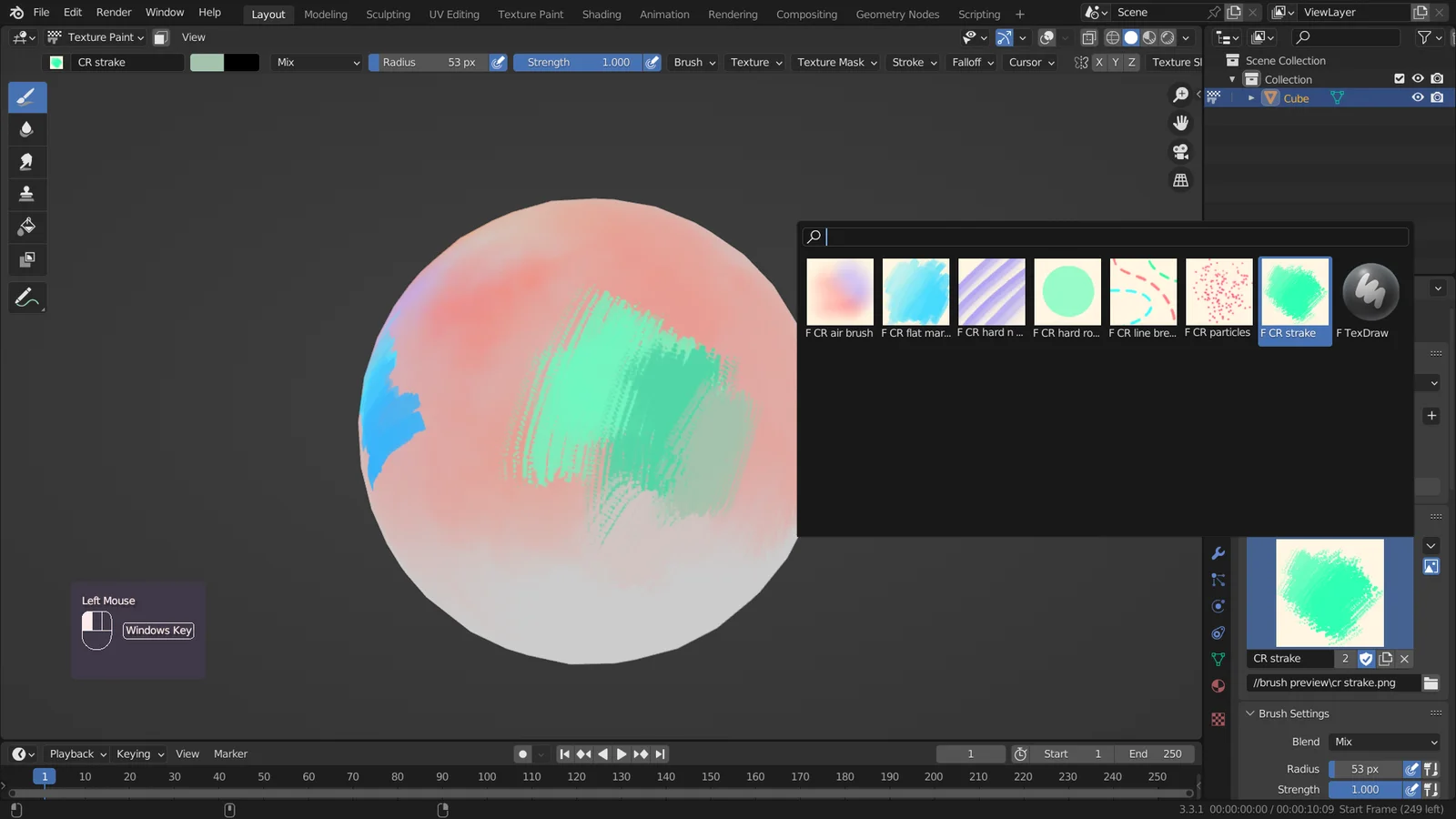Hide the Cube object in the outliner
Screen dimensions: 1456x819
point(1417,97)
